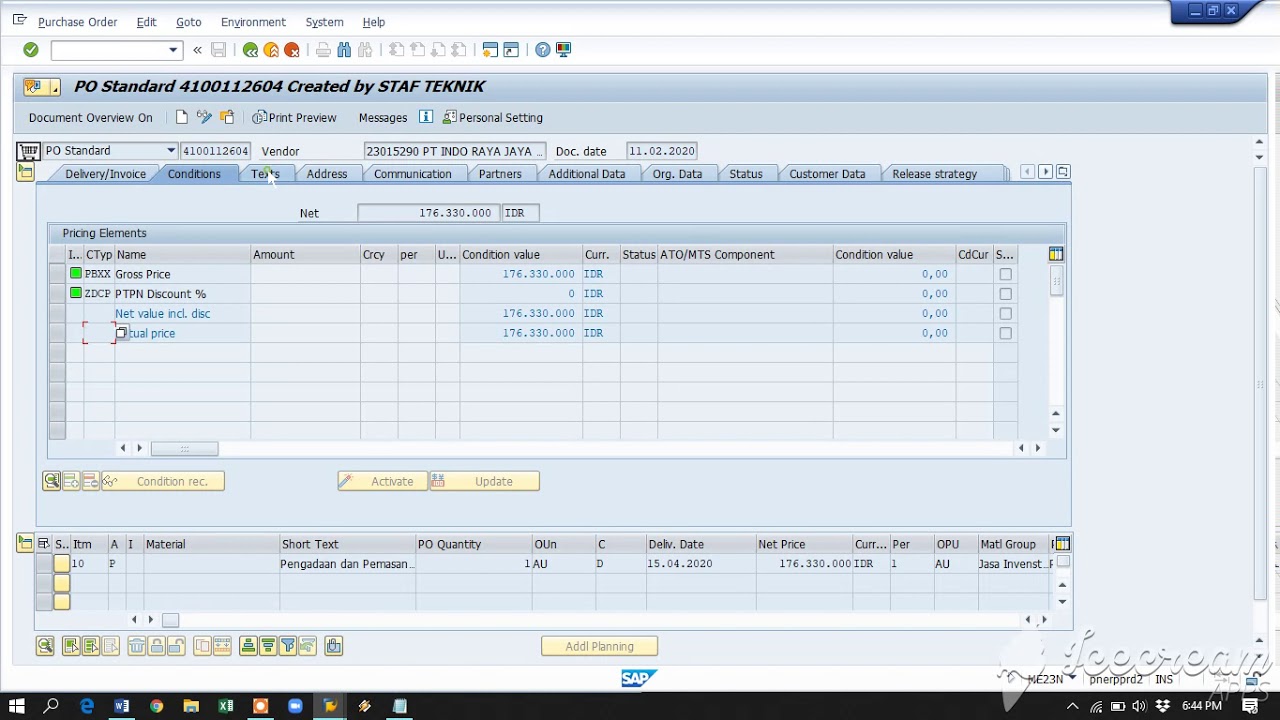Click the Find binoculars icon

click(x=344, y=50)
